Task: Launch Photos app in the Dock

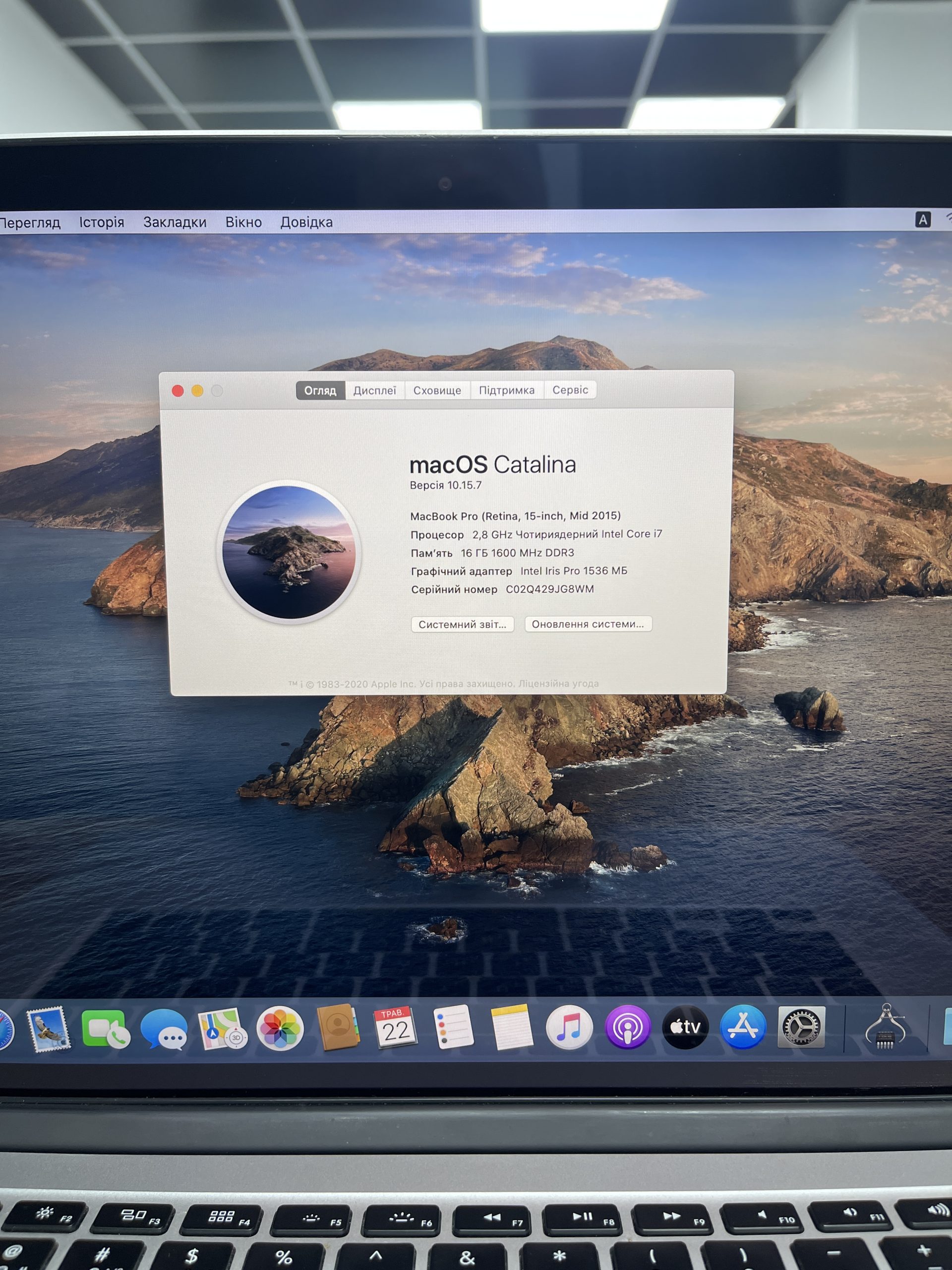Action: [280, 1028]
